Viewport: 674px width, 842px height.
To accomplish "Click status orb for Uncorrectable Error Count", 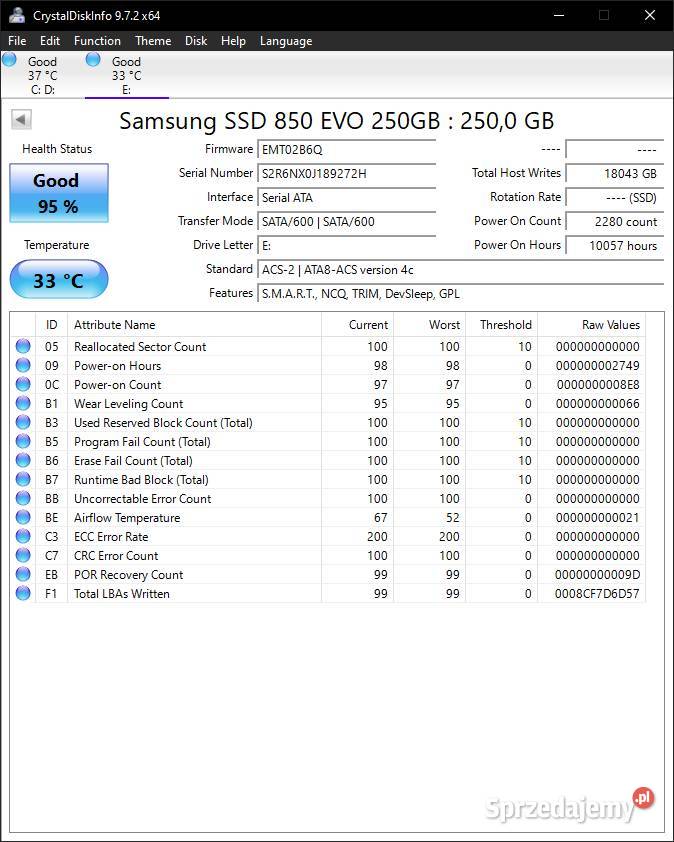I will pyautogui.click(x=23, y=498).
